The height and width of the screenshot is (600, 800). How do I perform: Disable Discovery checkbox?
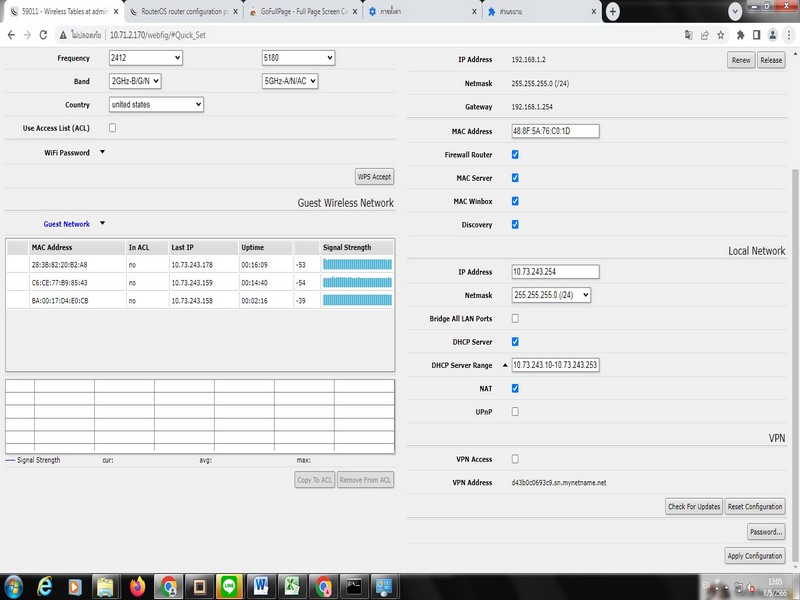click(515, 224)
